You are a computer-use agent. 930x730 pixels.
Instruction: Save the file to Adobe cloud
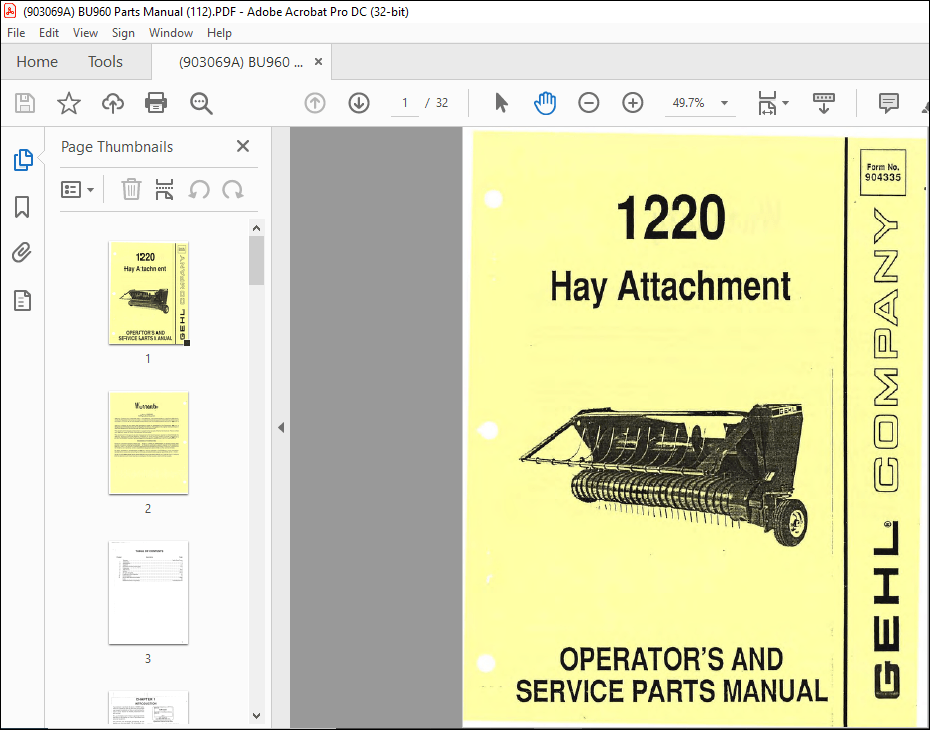pos(112,103)
